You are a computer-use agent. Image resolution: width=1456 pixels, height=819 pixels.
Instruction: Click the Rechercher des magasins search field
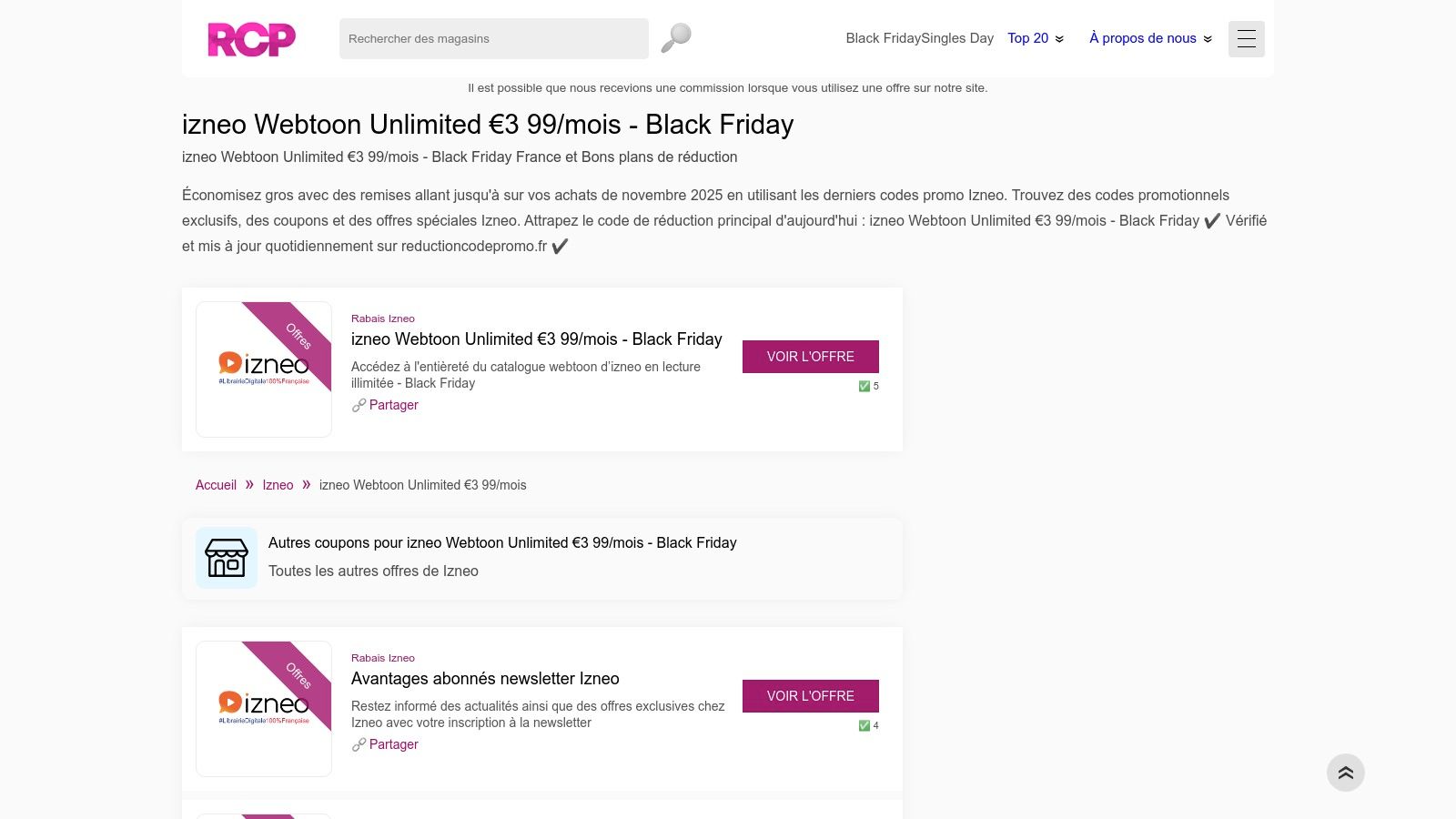[493, 38]
